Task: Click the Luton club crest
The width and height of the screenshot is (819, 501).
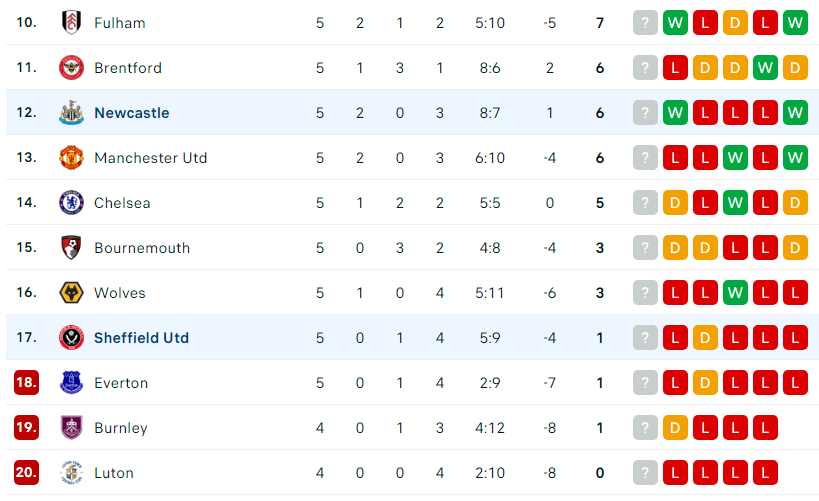Action: click(x=72, y=472)
